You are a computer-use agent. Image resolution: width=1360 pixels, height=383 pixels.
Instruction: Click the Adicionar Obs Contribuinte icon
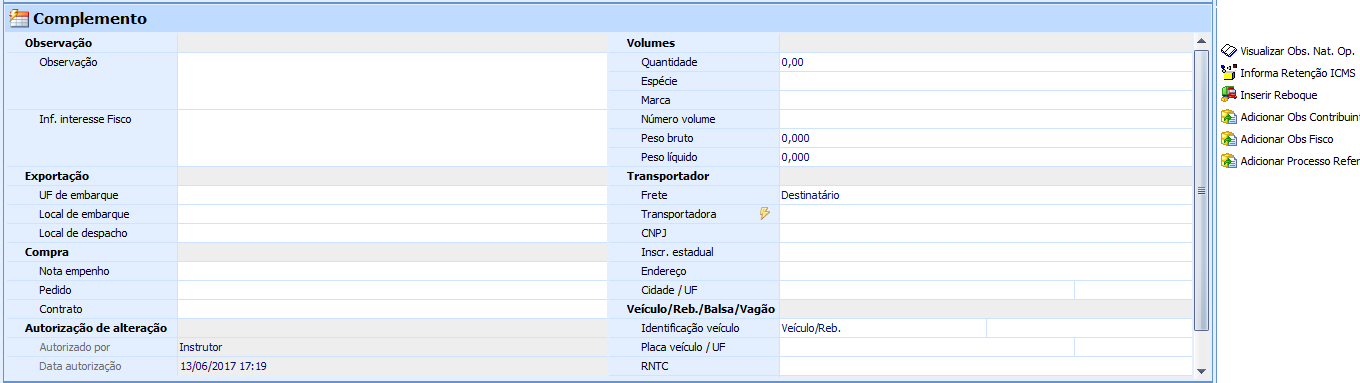coord(1229,117)
